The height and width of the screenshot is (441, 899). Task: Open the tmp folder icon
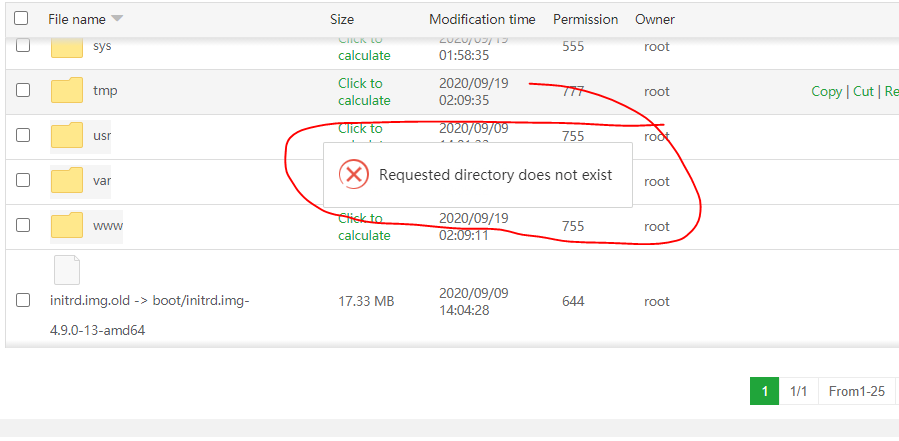point(67,91)
